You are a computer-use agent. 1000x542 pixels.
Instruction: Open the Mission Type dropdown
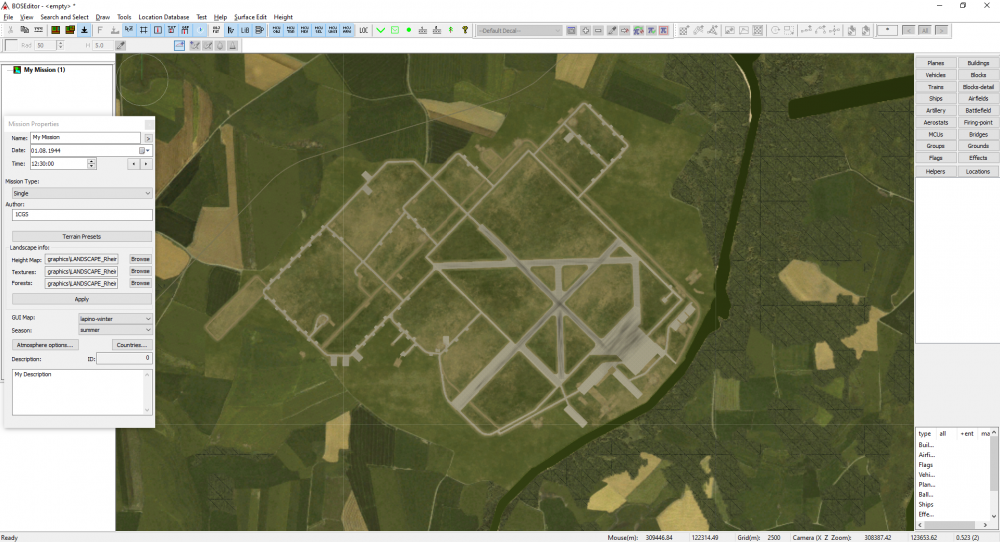point(81,192)
